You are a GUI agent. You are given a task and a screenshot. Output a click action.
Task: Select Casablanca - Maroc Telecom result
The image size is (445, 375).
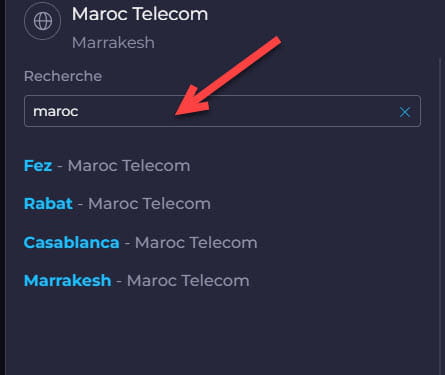(x=141, y=242)
